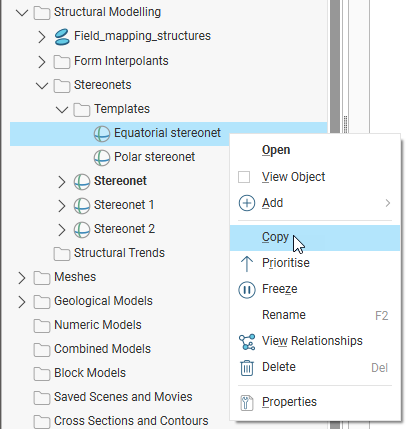The image size is (412, 429).
Task: Collapse the Templates folder chevron
Action: (x=62, y=109)
